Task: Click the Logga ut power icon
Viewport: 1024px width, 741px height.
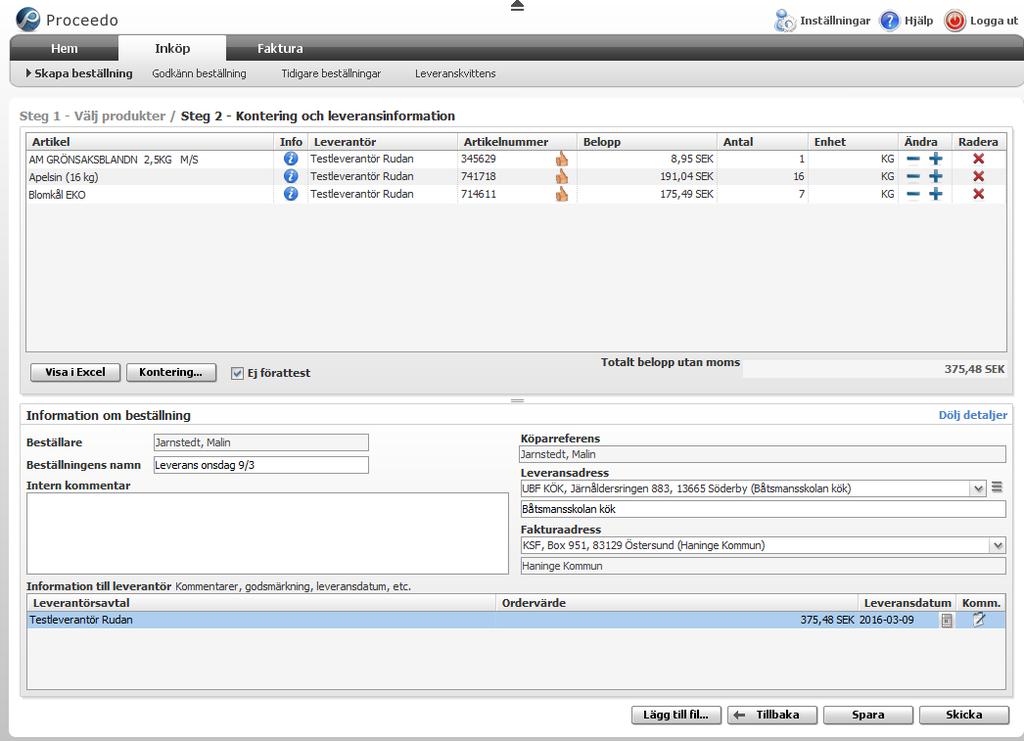Action: (x=954, y=21)
